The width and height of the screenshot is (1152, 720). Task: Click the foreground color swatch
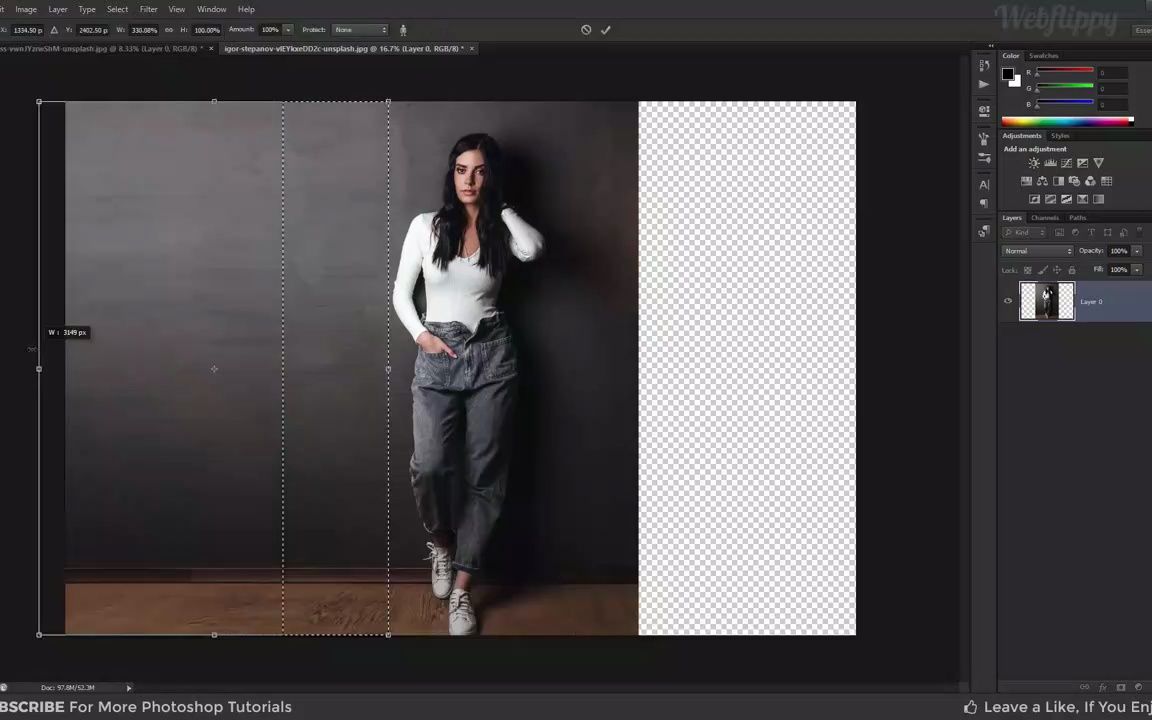click(x=1008, y=74)
